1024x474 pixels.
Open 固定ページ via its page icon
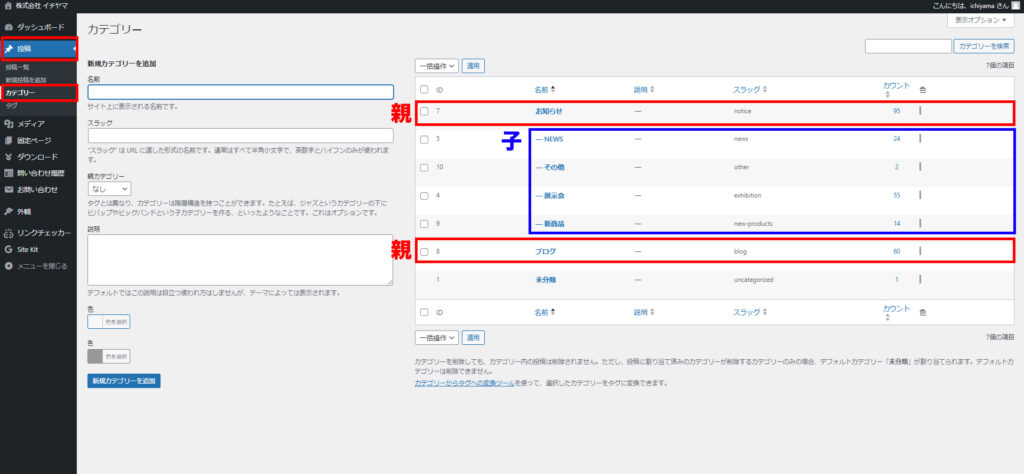tap(9, 141)
